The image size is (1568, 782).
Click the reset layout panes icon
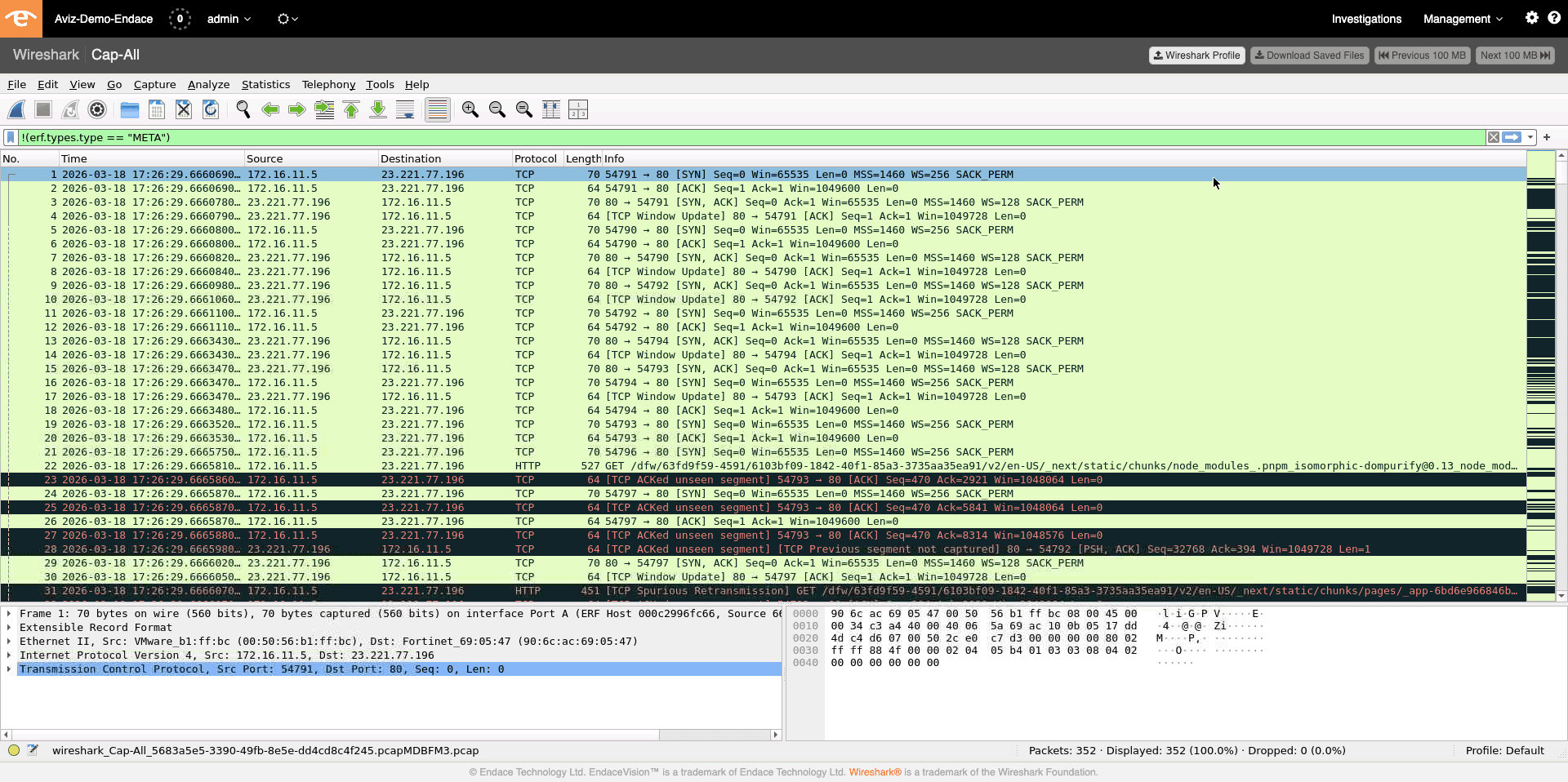(578, 109)
